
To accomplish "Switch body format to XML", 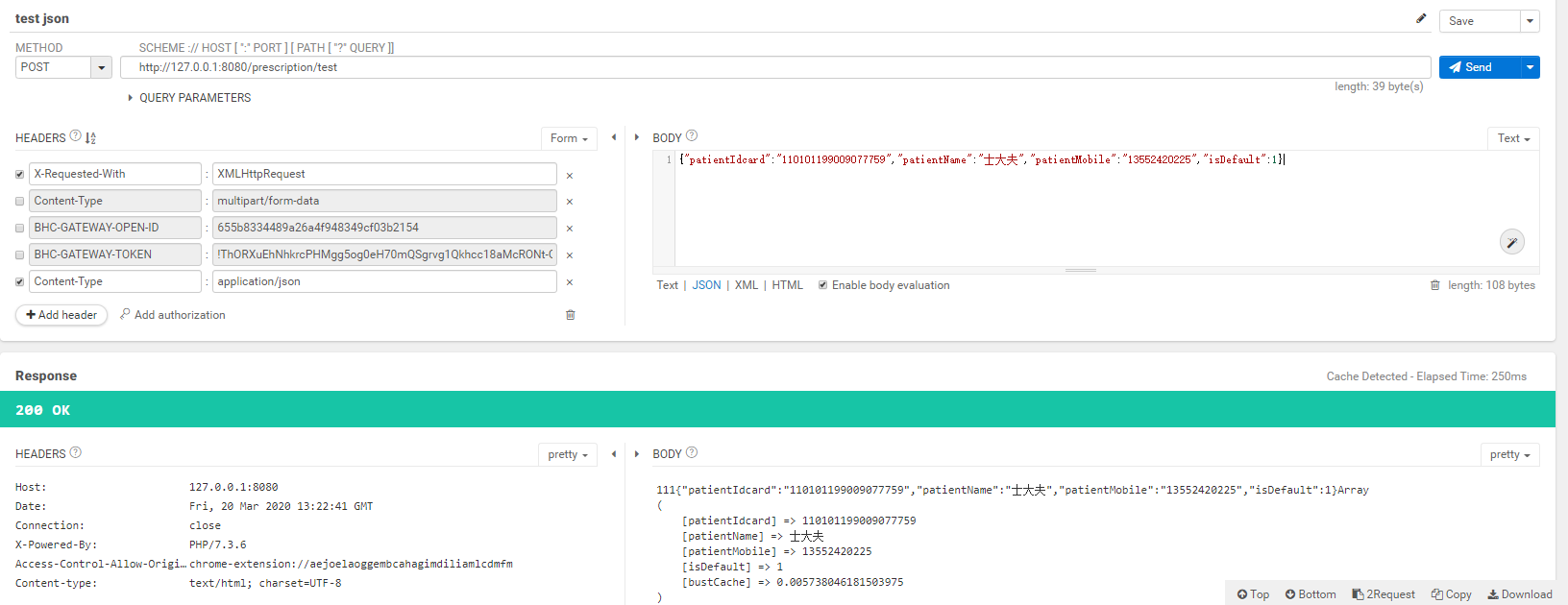I will [x=747, y=285].
